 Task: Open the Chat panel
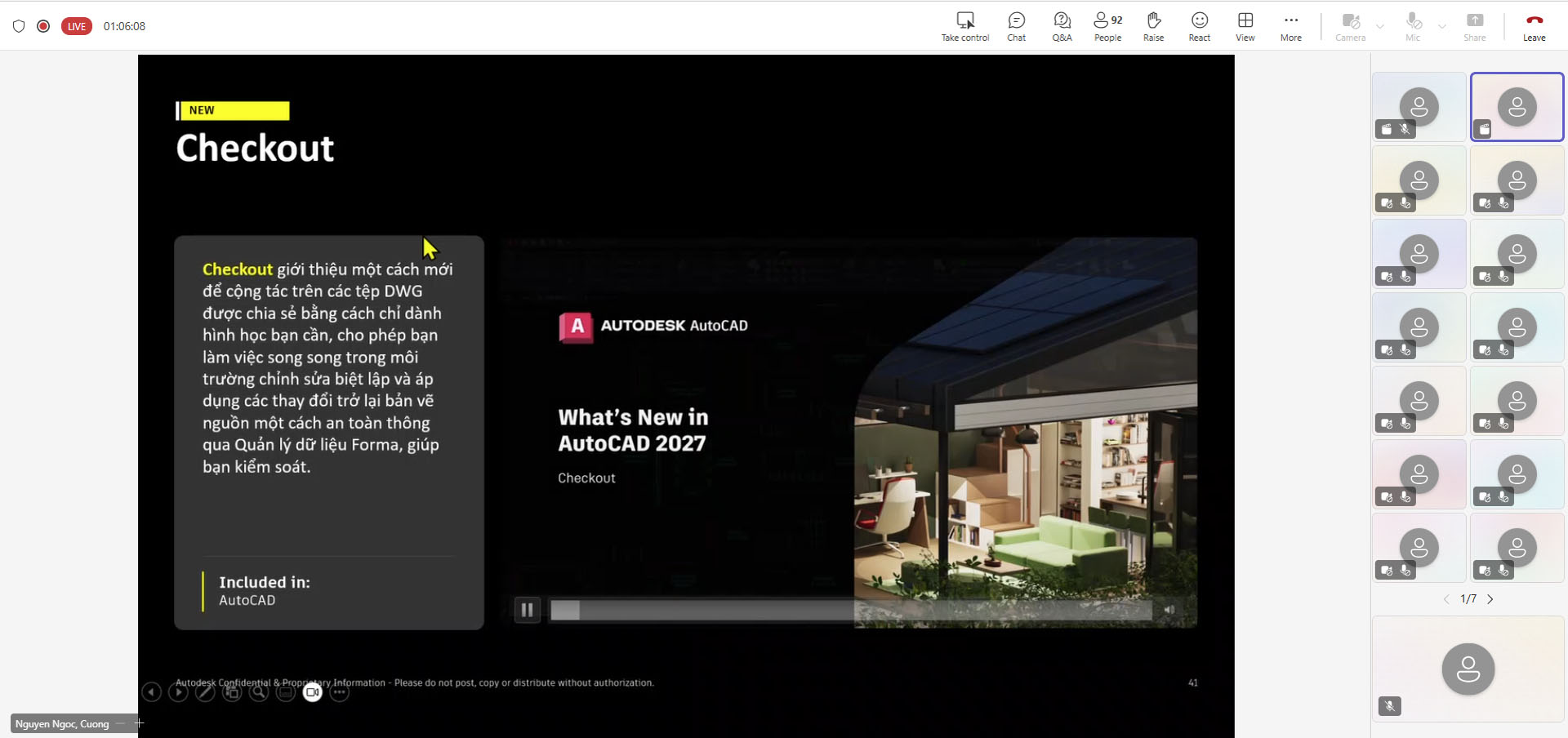(x=1016, y=26)
